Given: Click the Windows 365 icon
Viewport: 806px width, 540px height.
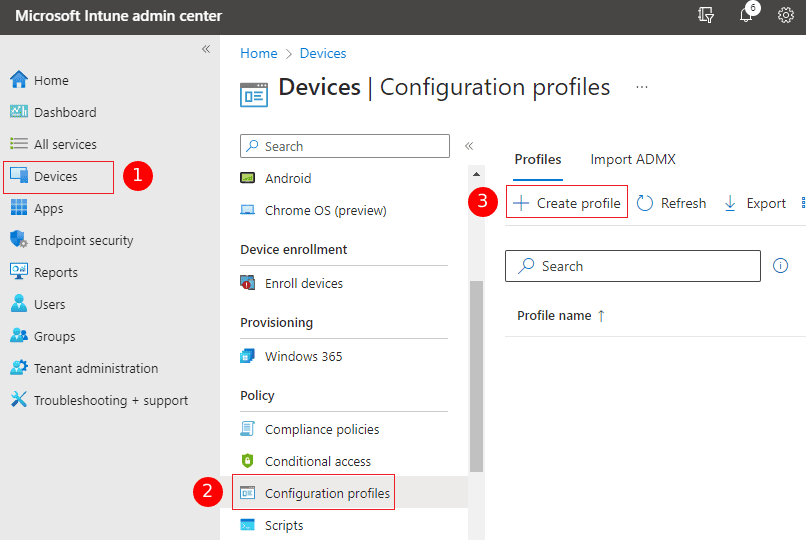Looking at the screenshot, I should [x=248, y=356].
